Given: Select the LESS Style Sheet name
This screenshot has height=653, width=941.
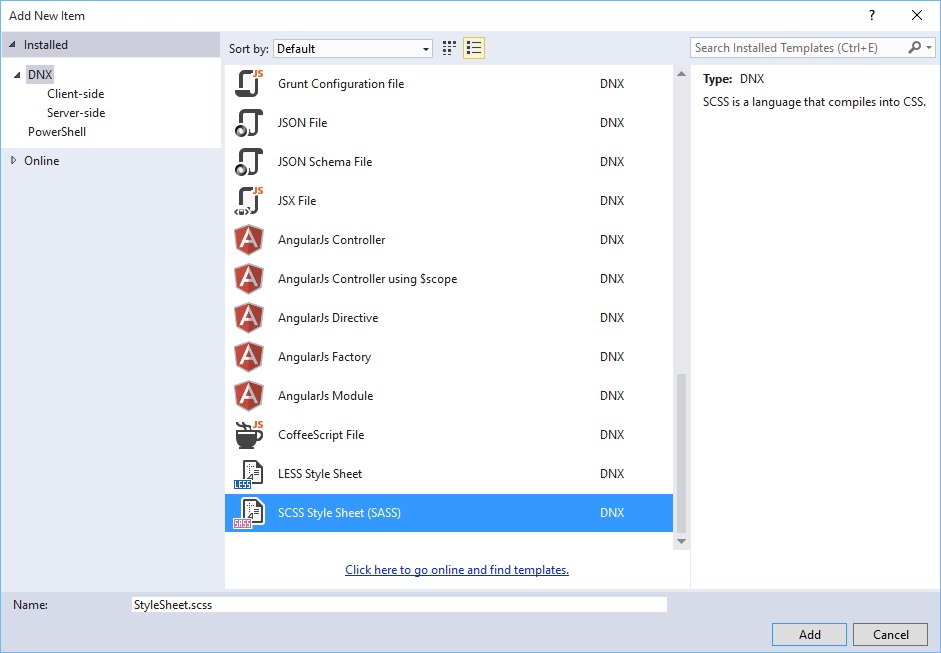Looking at the screenshot, I should point(320,474).
